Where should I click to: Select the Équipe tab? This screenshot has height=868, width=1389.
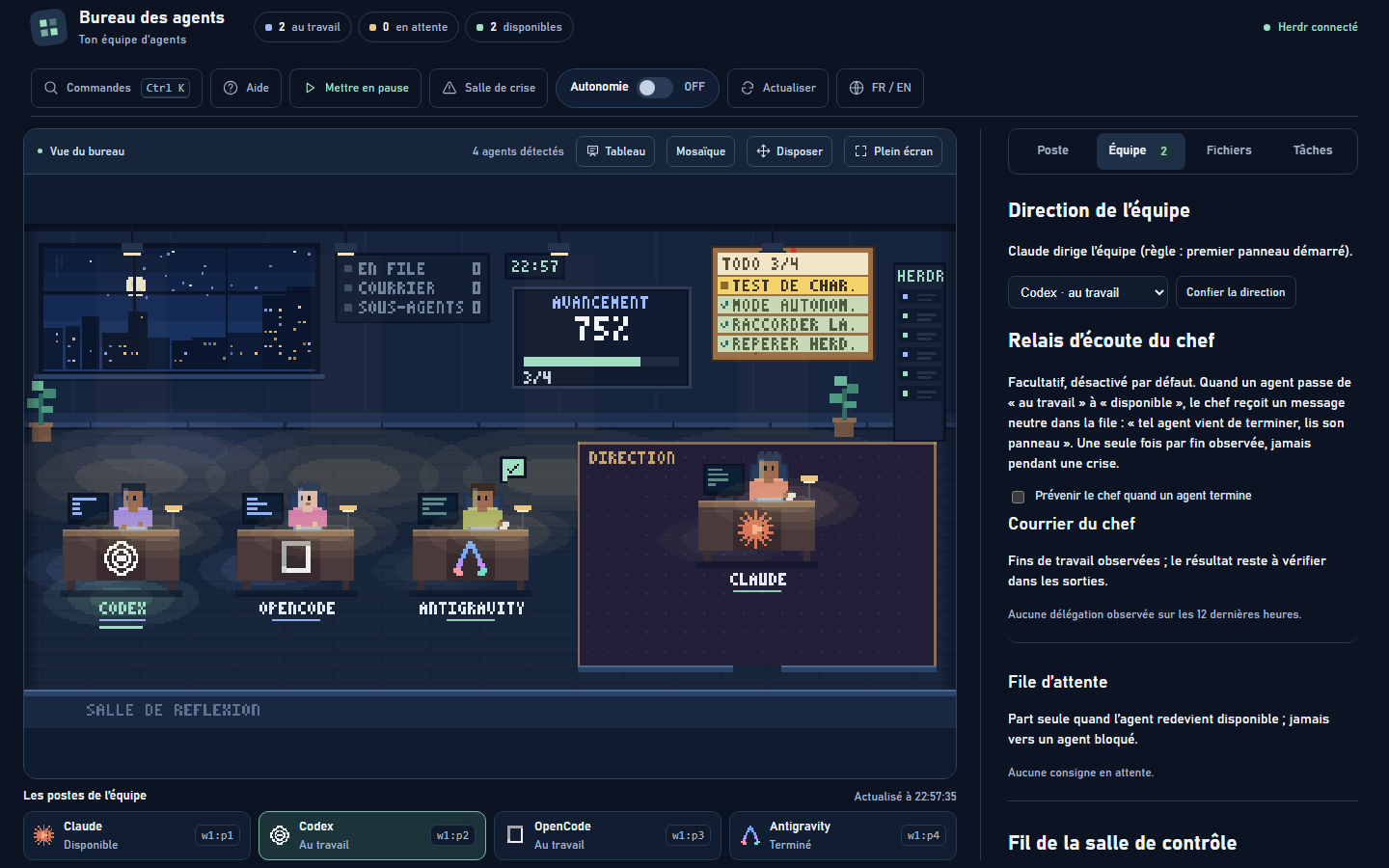(x=1140, y=150)
